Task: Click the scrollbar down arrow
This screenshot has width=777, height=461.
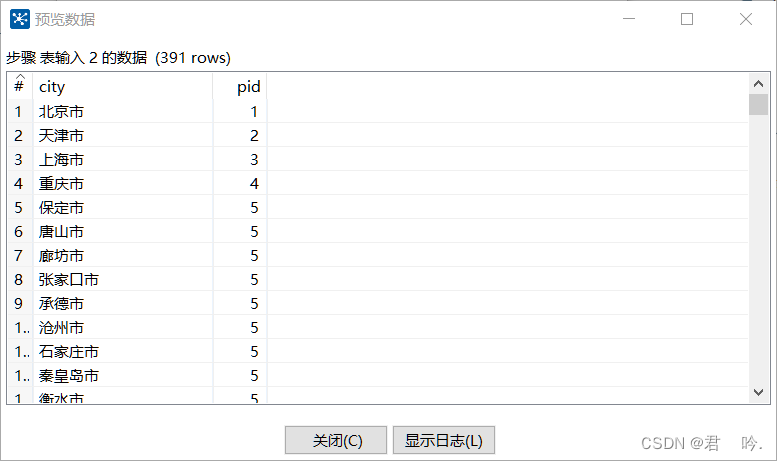Action: [758, 392]
